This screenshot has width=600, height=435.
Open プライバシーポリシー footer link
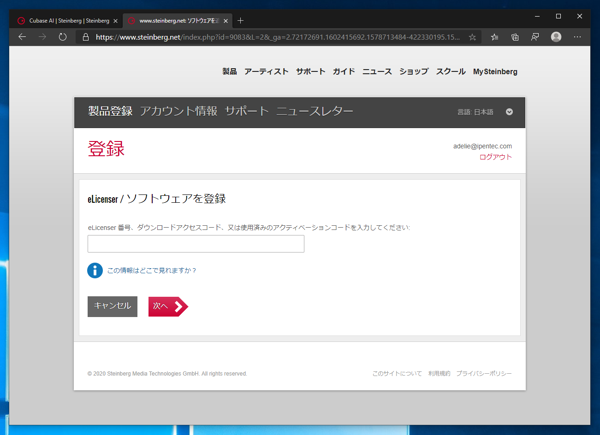click(x=484, y=373)
